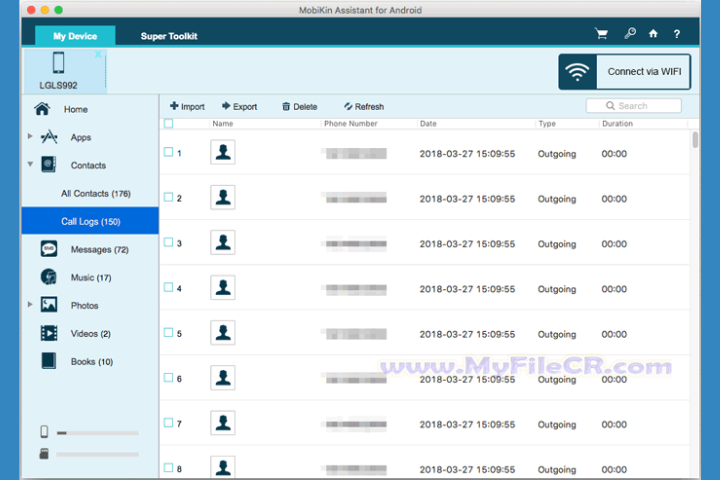
Task: Click contact avatar in row 7
Action: point(223,423)
